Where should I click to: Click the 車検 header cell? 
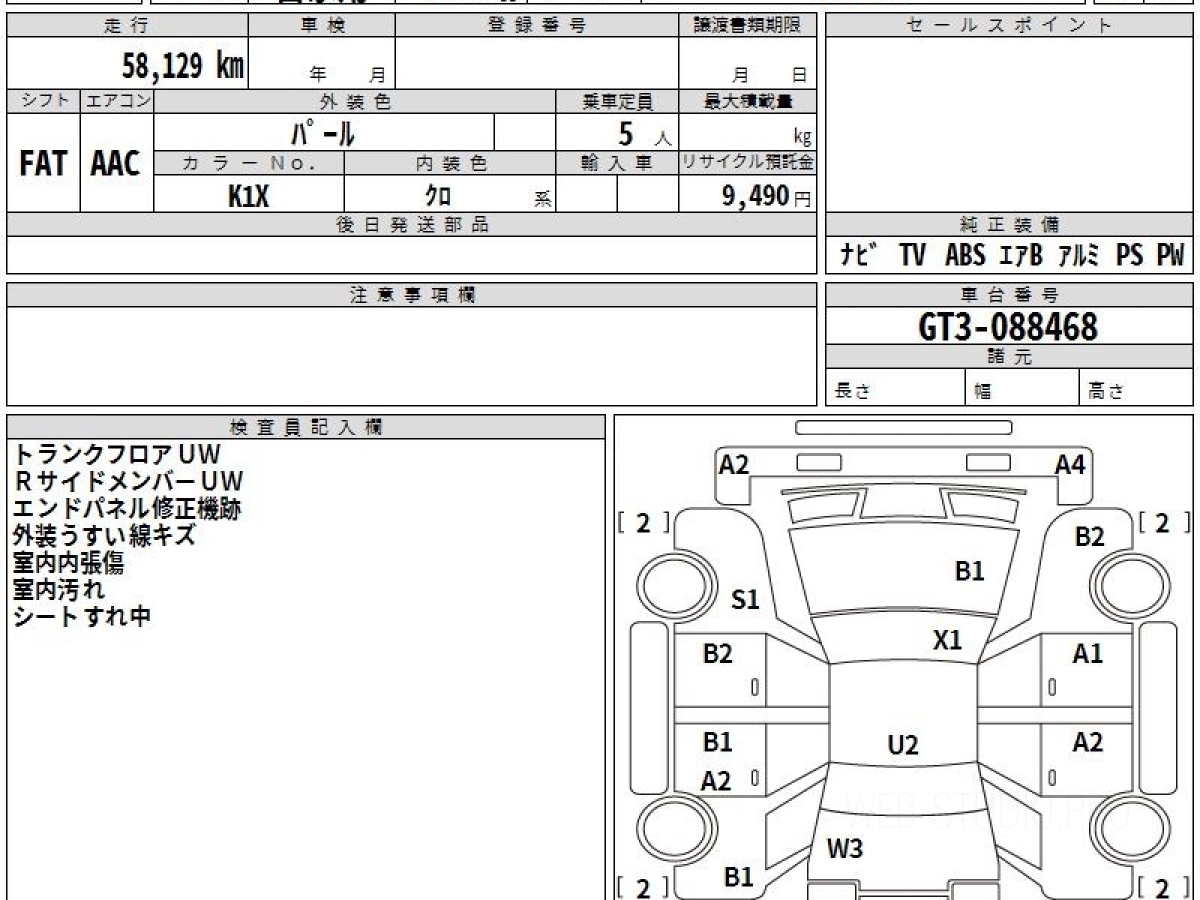(x=322, y=26)
